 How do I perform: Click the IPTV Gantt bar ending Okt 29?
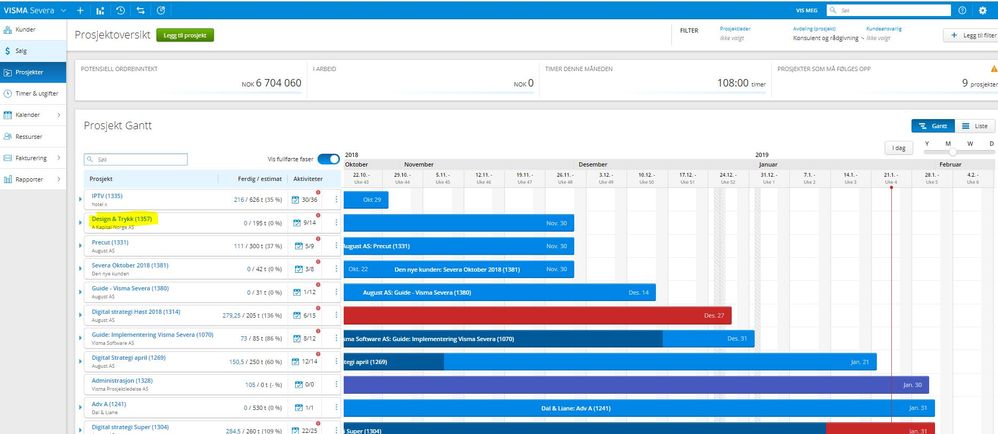click(366, 200)
